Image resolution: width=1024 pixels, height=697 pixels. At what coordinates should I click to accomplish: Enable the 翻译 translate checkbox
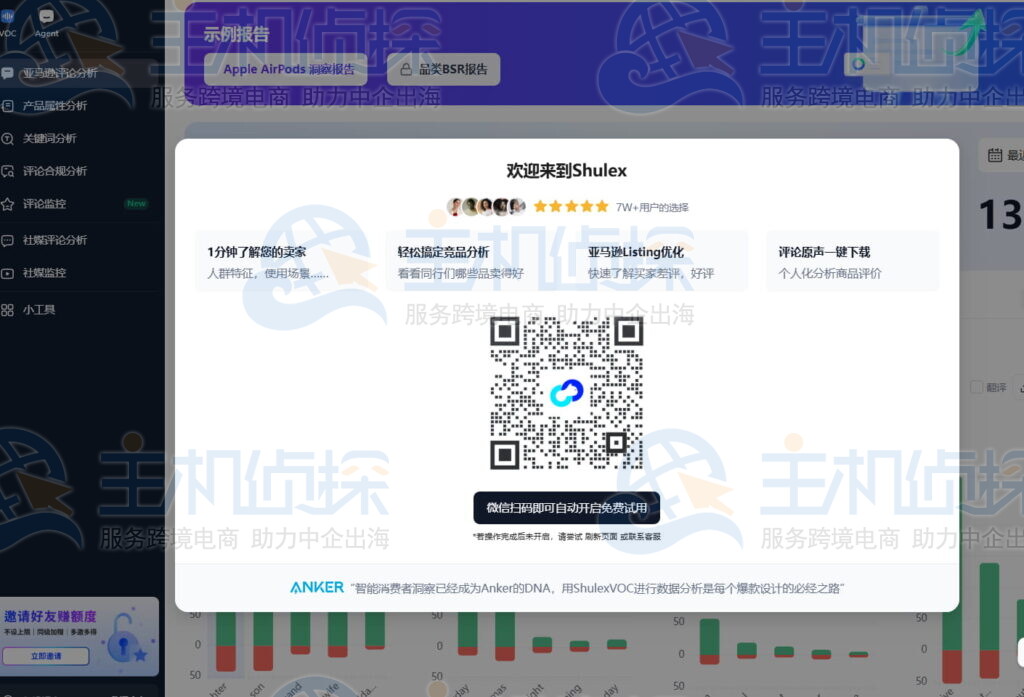coord(976,386)
